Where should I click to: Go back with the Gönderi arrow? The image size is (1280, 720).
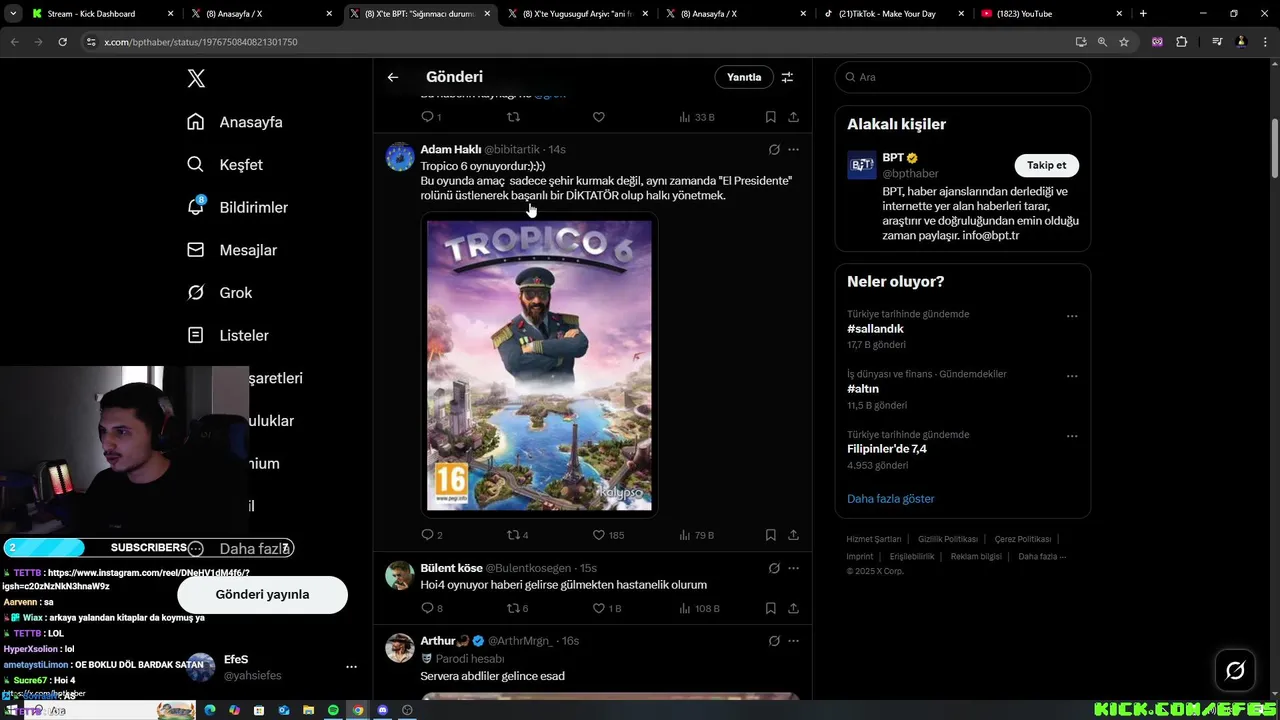pyautogui.click(x=393, y=77)
